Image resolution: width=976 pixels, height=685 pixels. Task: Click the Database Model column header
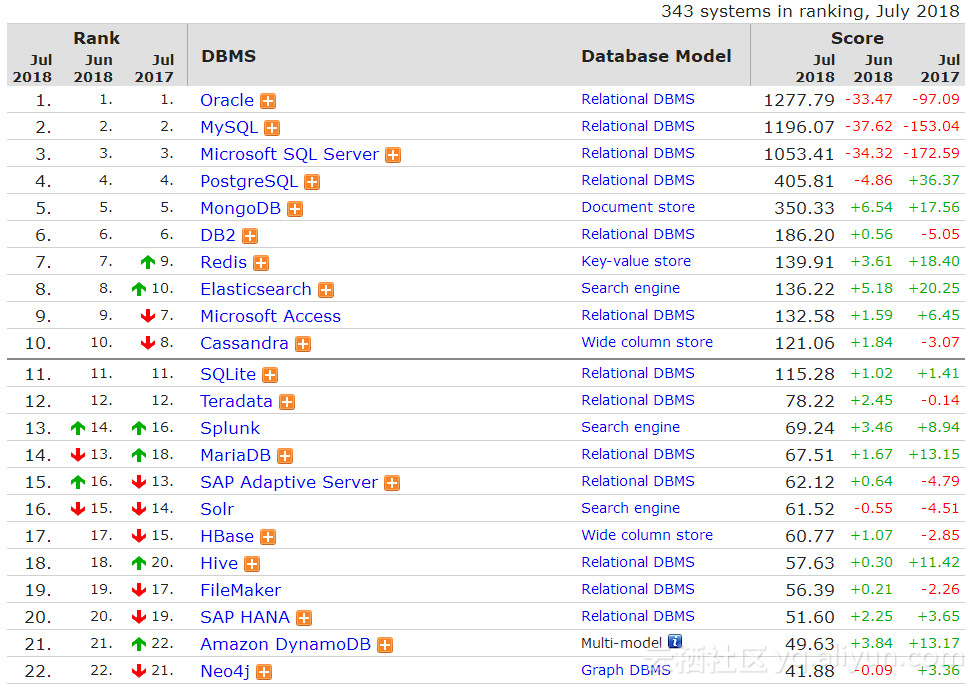tap(656, 57)
